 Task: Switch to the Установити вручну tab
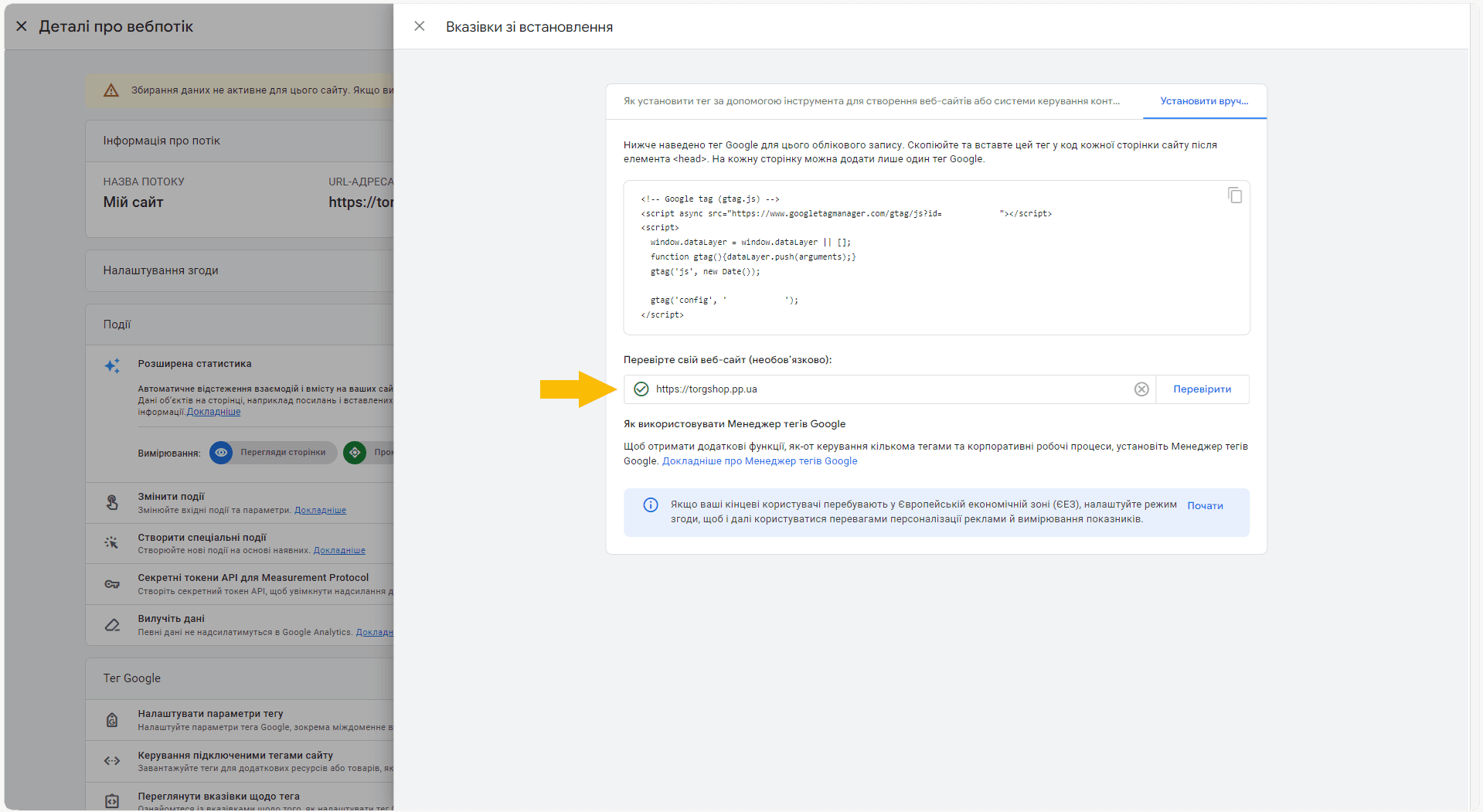point(1204,101)
